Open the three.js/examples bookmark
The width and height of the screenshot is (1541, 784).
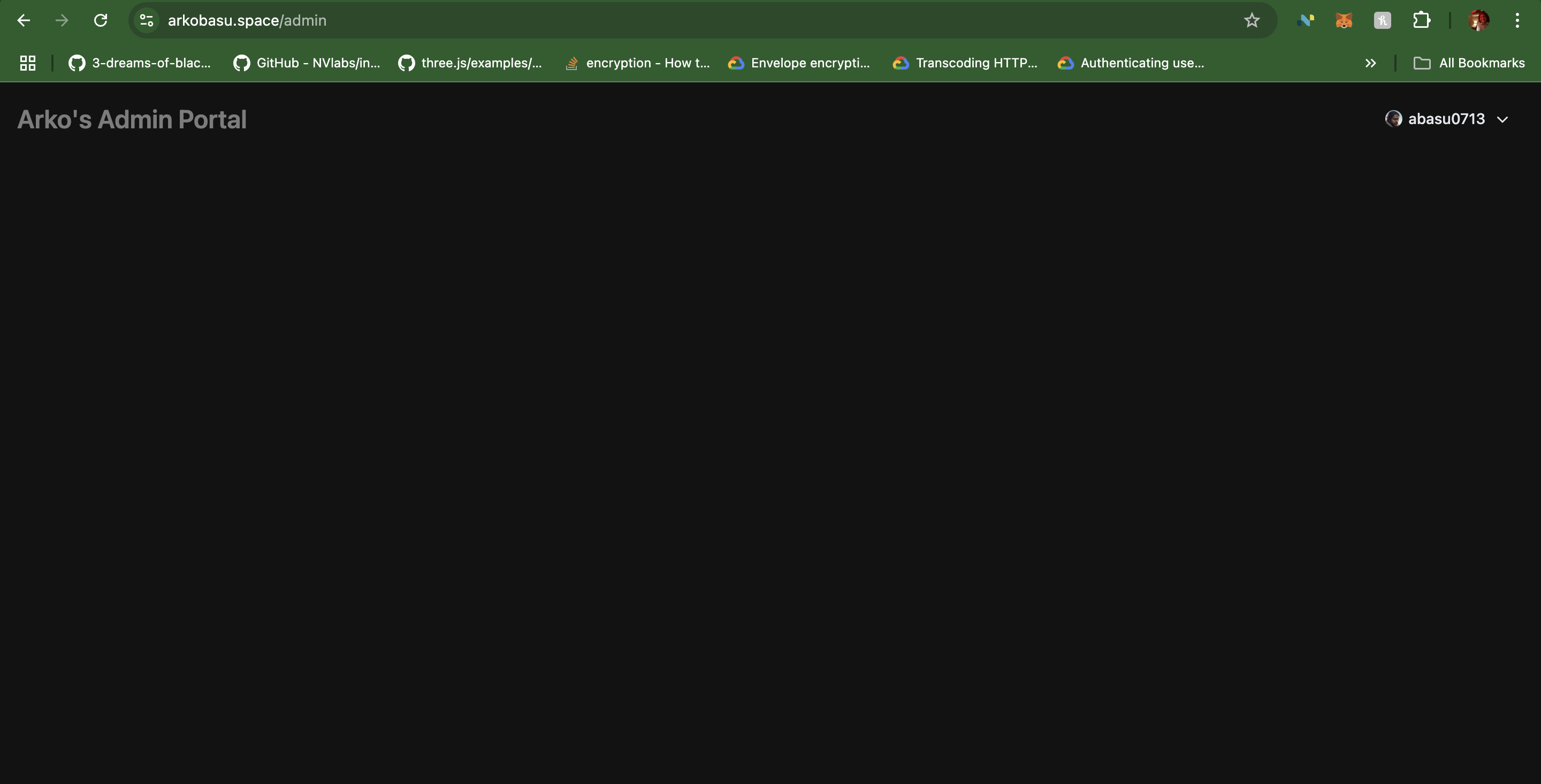pos(470,63)
